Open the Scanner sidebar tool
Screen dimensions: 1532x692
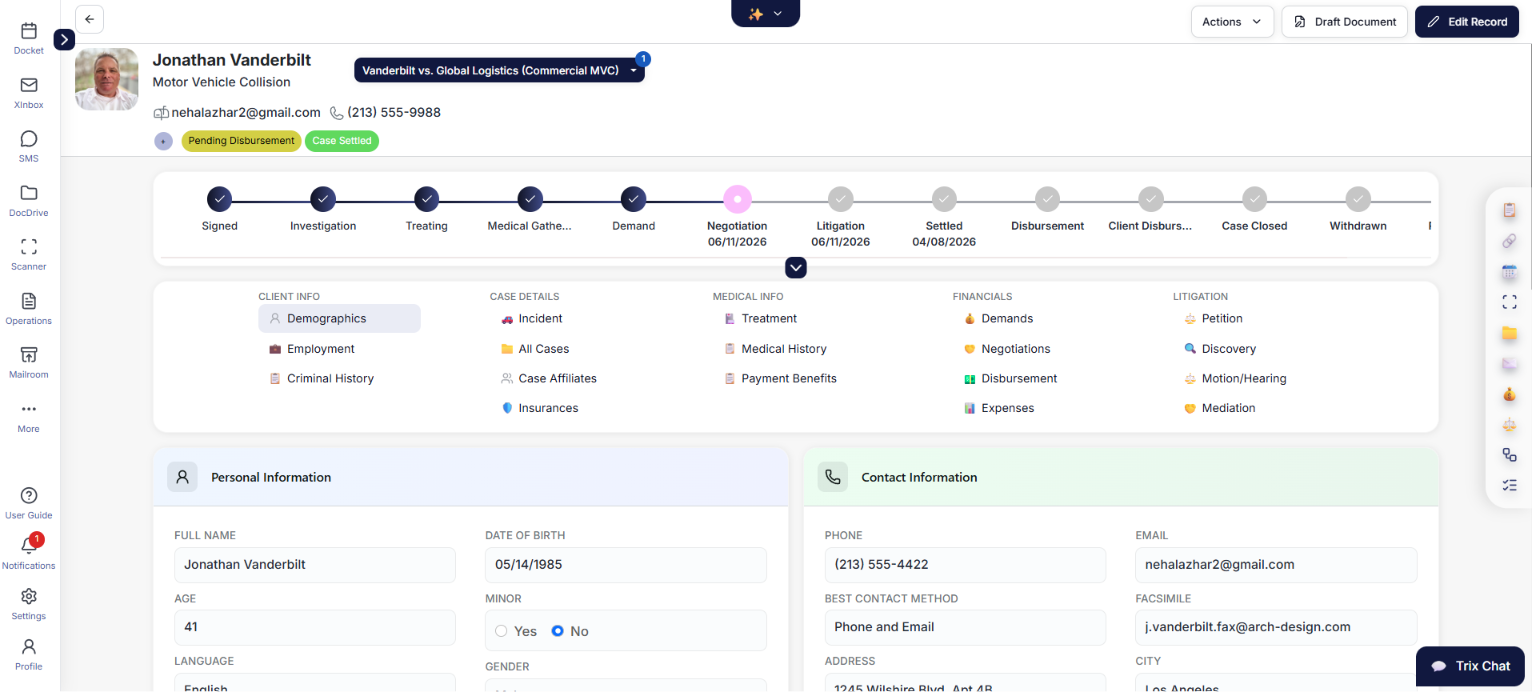click(29, 254)
